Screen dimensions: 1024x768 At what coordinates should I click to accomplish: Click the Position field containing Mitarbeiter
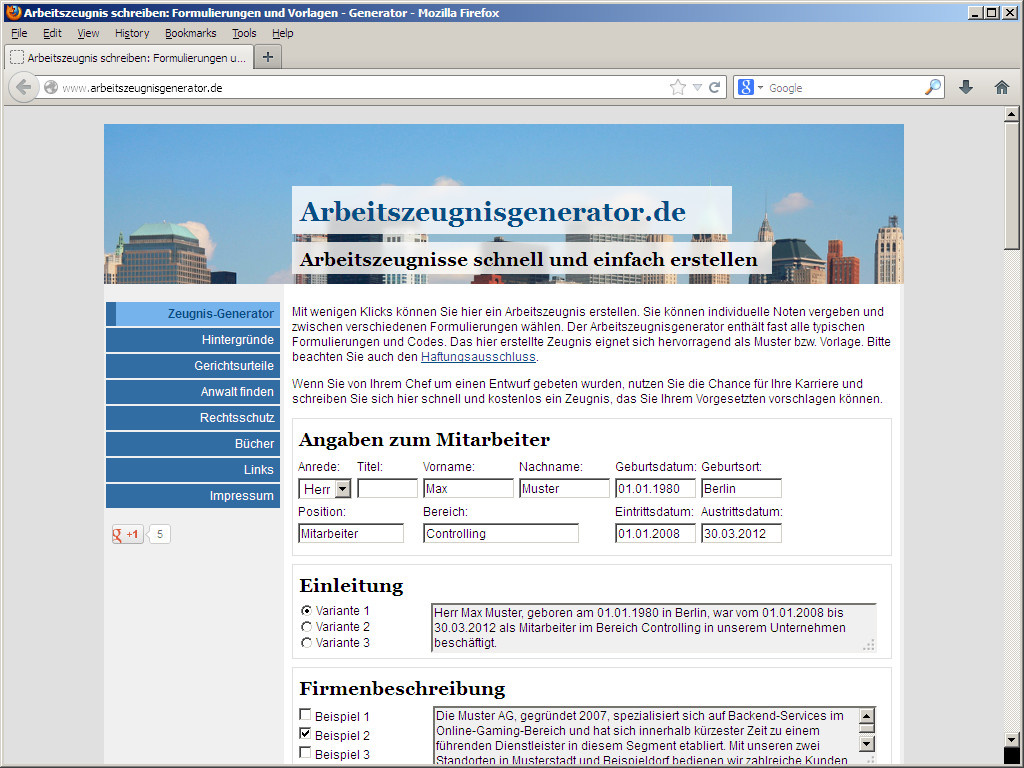click(351, 534)
